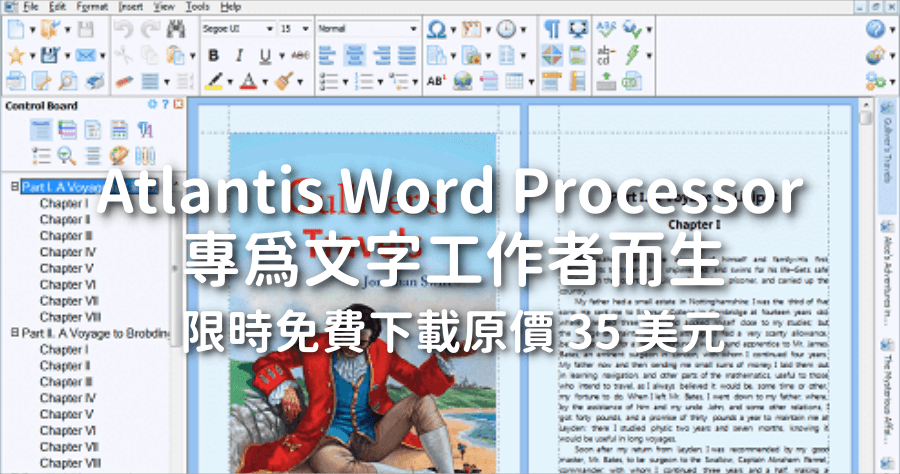Viewport: 900px width, 474px height.
Task: Toggle underline formatting
Action: (265, 56)
